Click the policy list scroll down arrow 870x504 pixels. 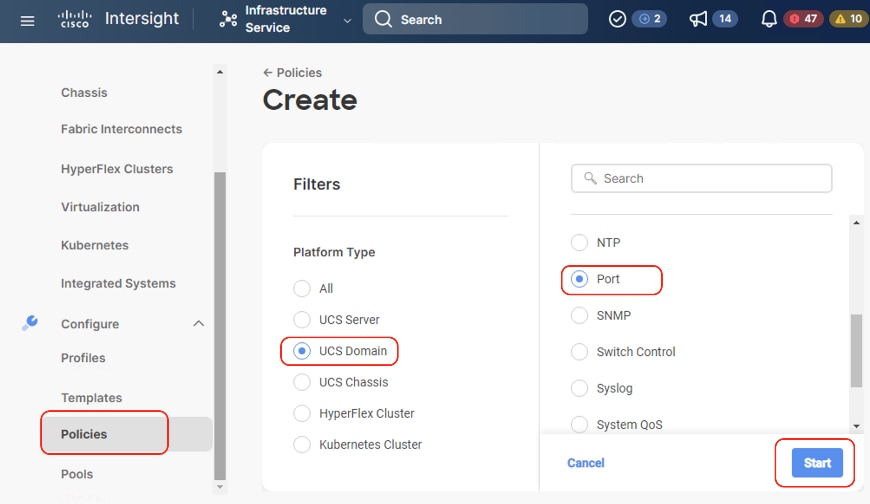click(857, 426)
